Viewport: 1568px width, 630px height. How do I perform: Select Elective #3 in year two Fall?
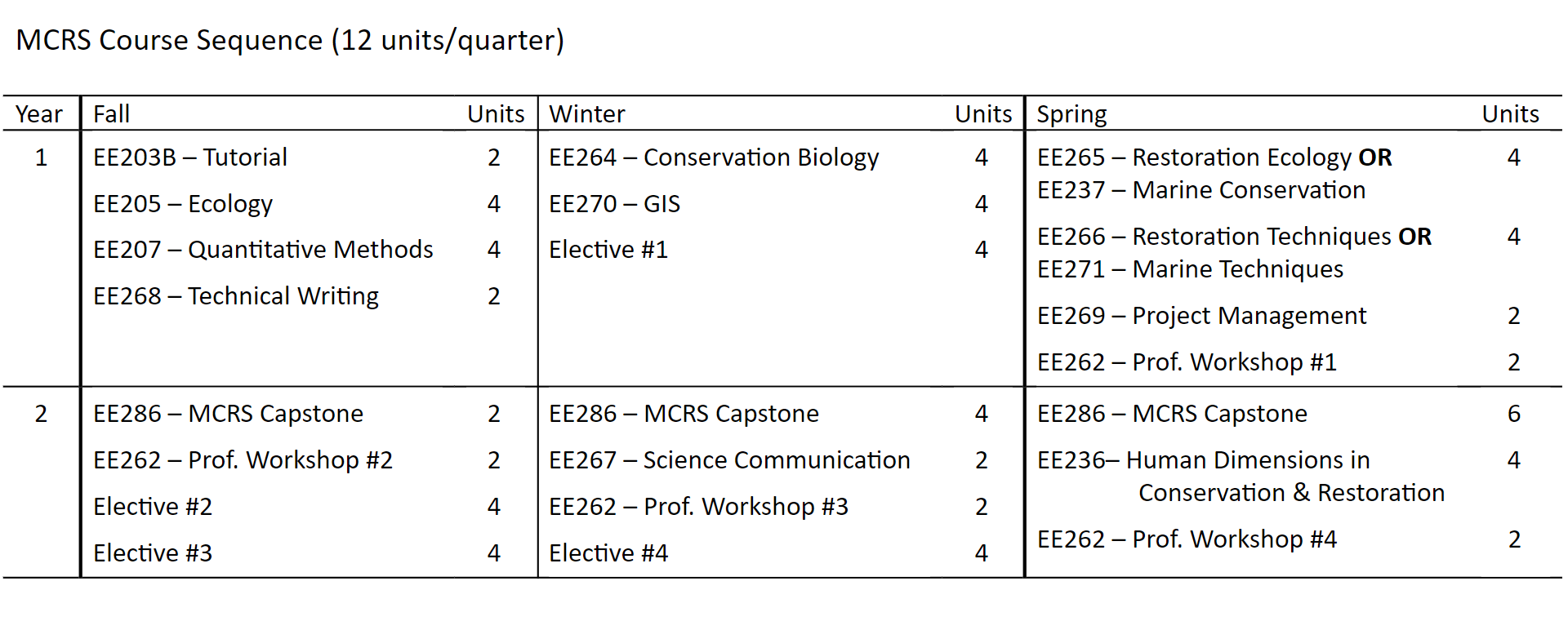[153, 553]
